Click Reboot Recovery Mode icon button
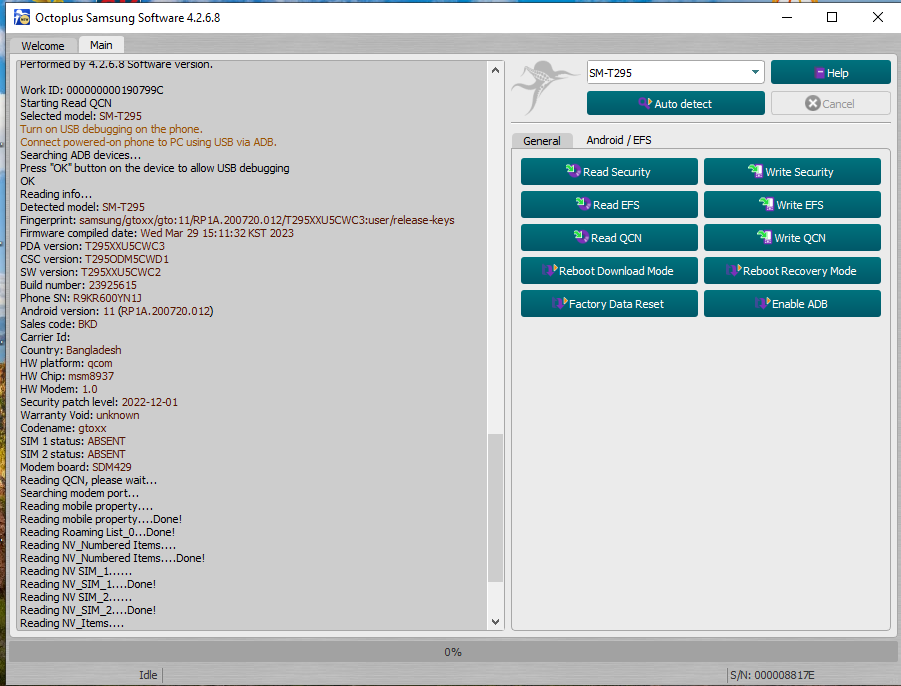The height and width of the screenshot is (686, 901). coord(733,270)
